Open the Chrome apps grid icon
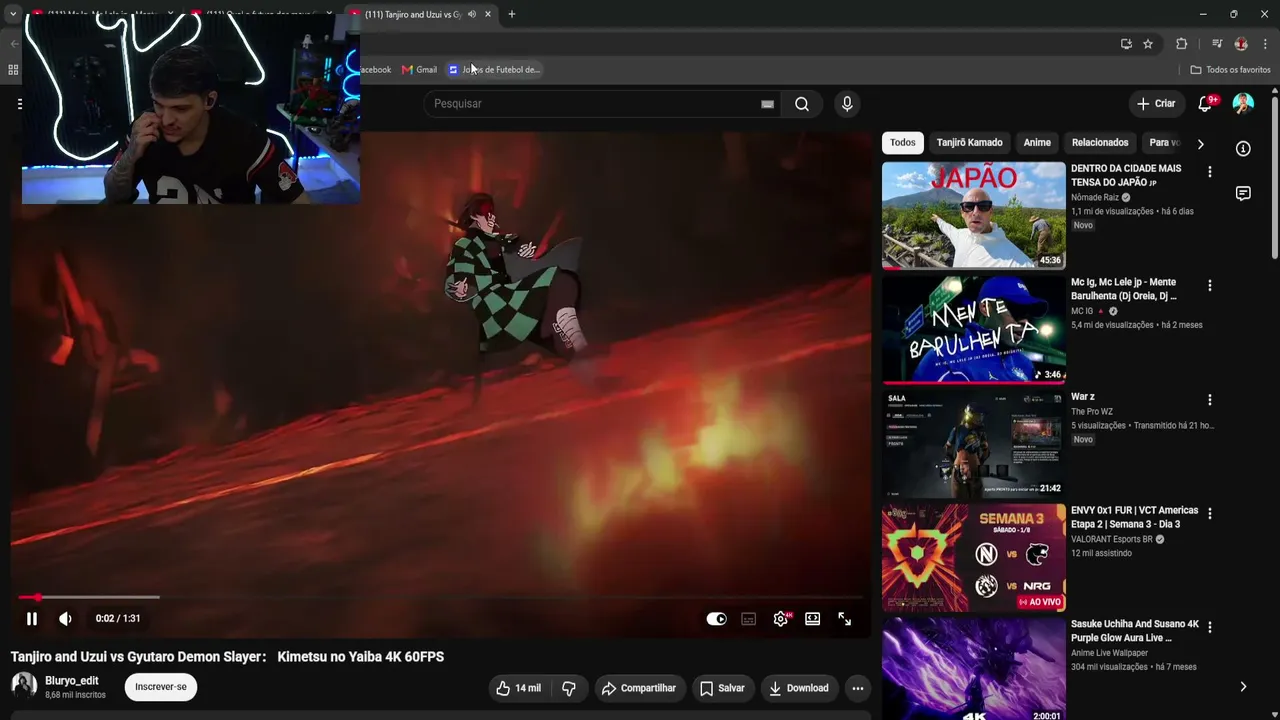This screenshot has width=1280, height=720. point(13,70)
